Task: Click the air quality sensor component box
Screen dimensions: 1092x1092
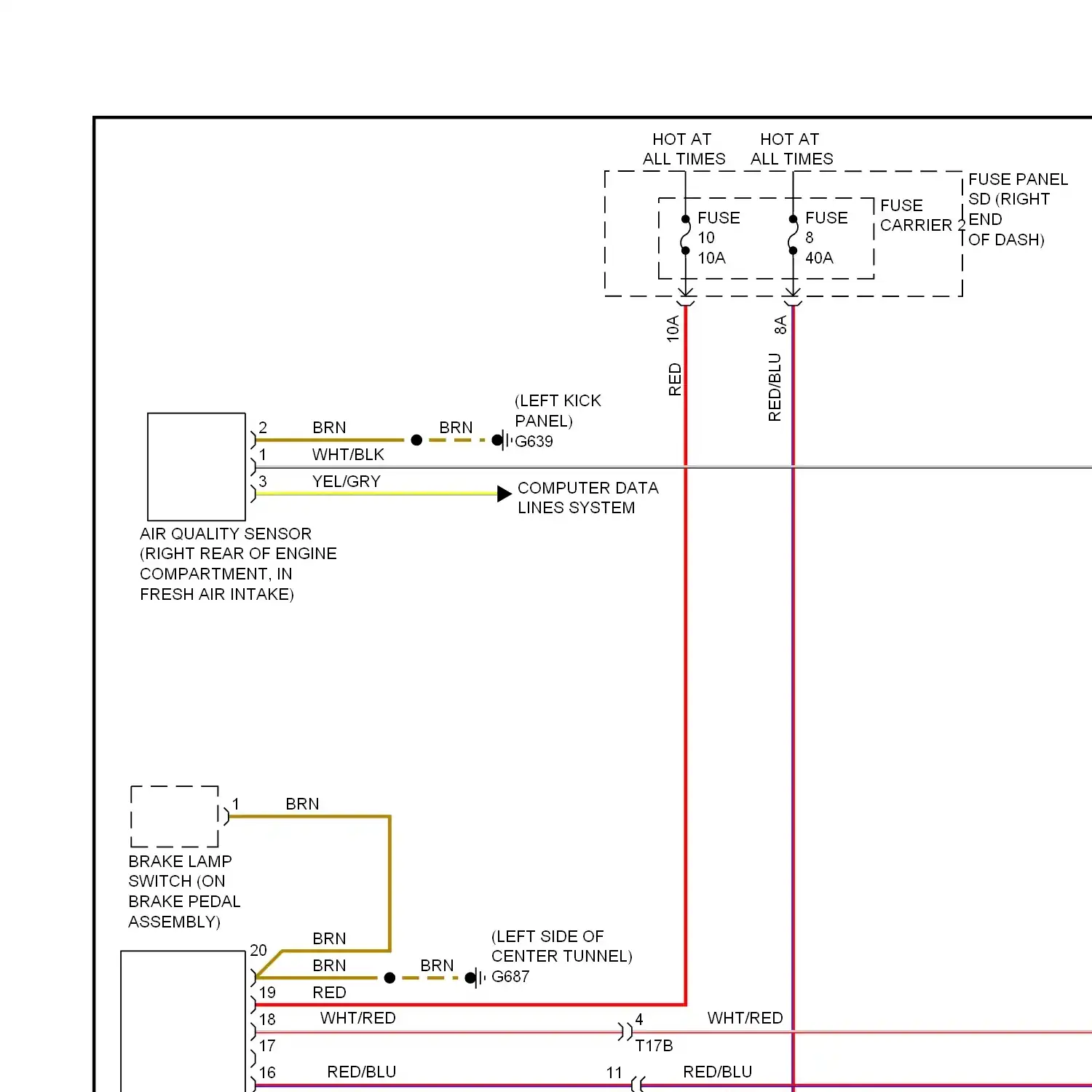Action: (x=197, y=467)
